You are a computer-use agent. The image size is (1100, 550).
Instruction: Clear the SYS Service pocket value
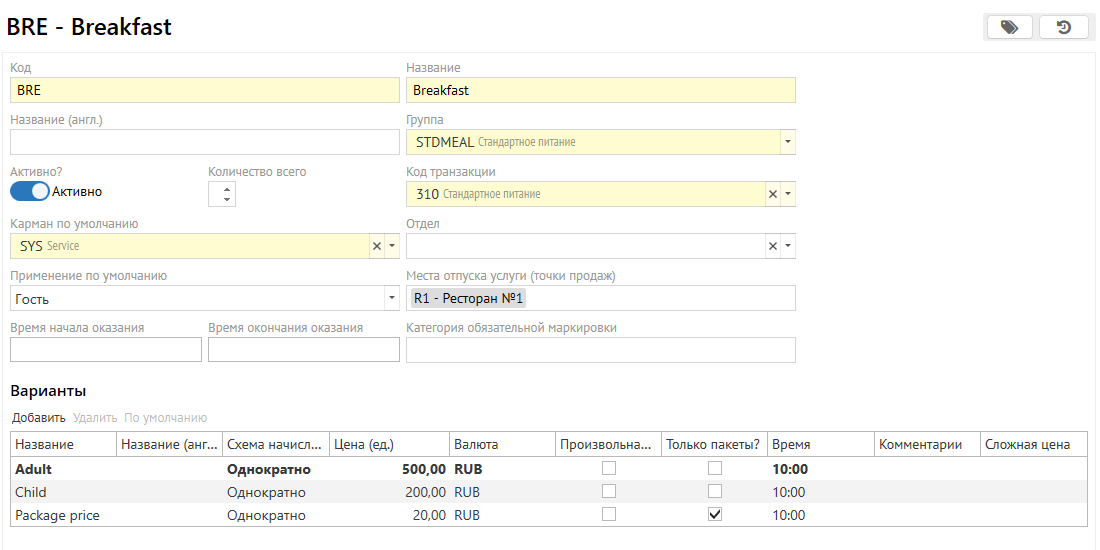pyautogui.click(x=376, y=246)
